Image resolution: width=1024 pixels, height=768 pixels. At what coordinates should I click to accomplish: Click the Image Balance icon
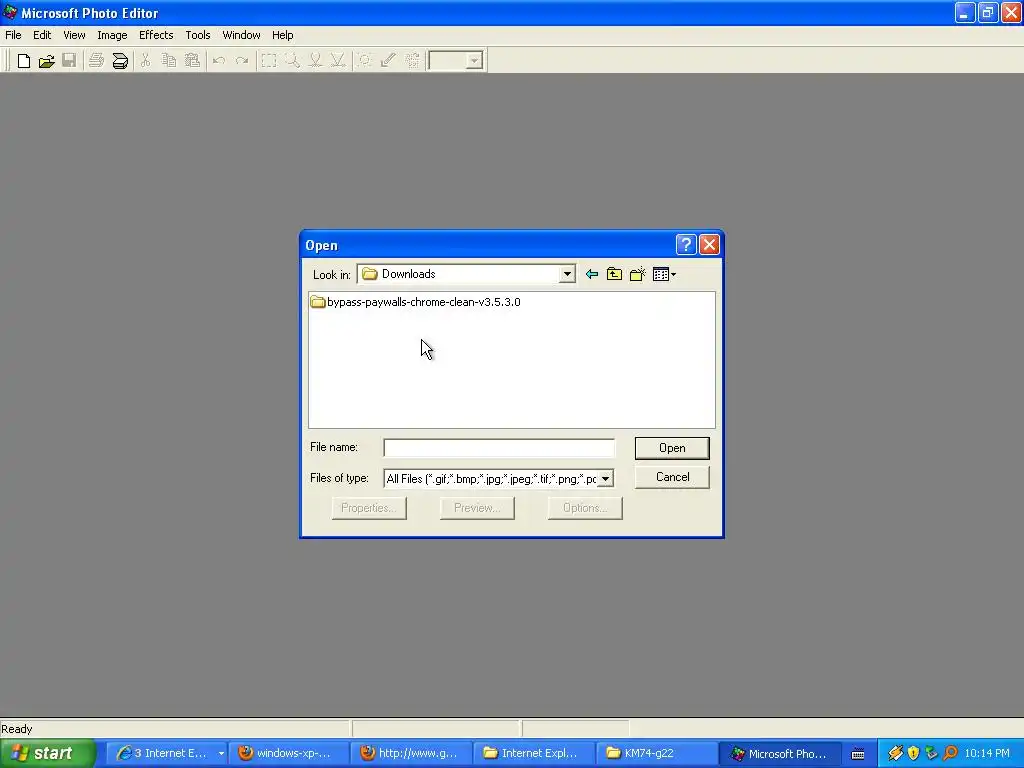[x=365, y=61]
